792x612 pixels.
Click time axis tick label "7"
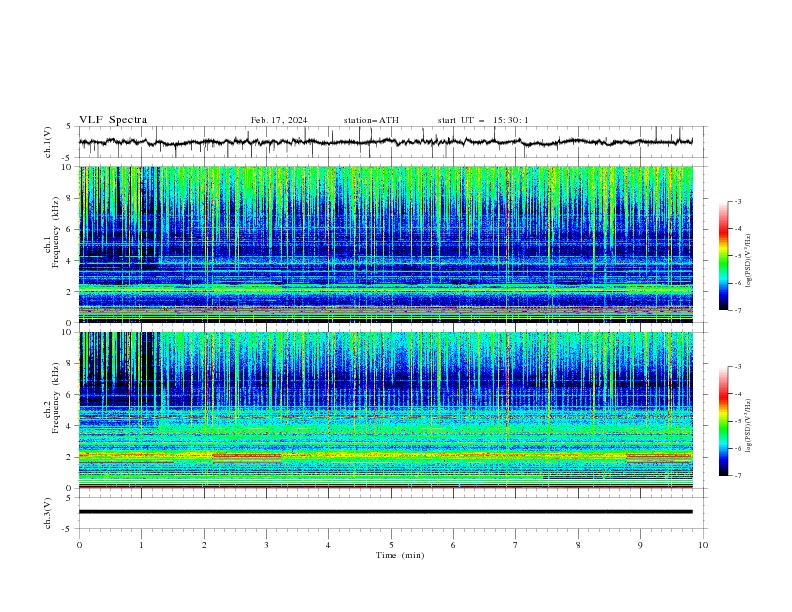[x=516, y=545]
